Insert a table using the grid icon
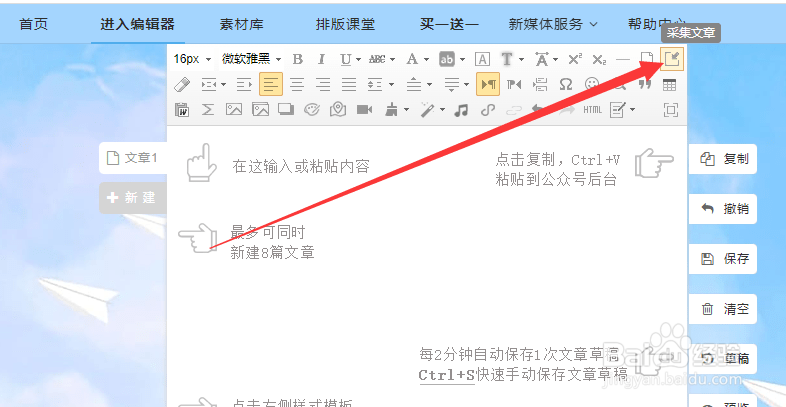The image size is (786, 407). click(670, 84)
